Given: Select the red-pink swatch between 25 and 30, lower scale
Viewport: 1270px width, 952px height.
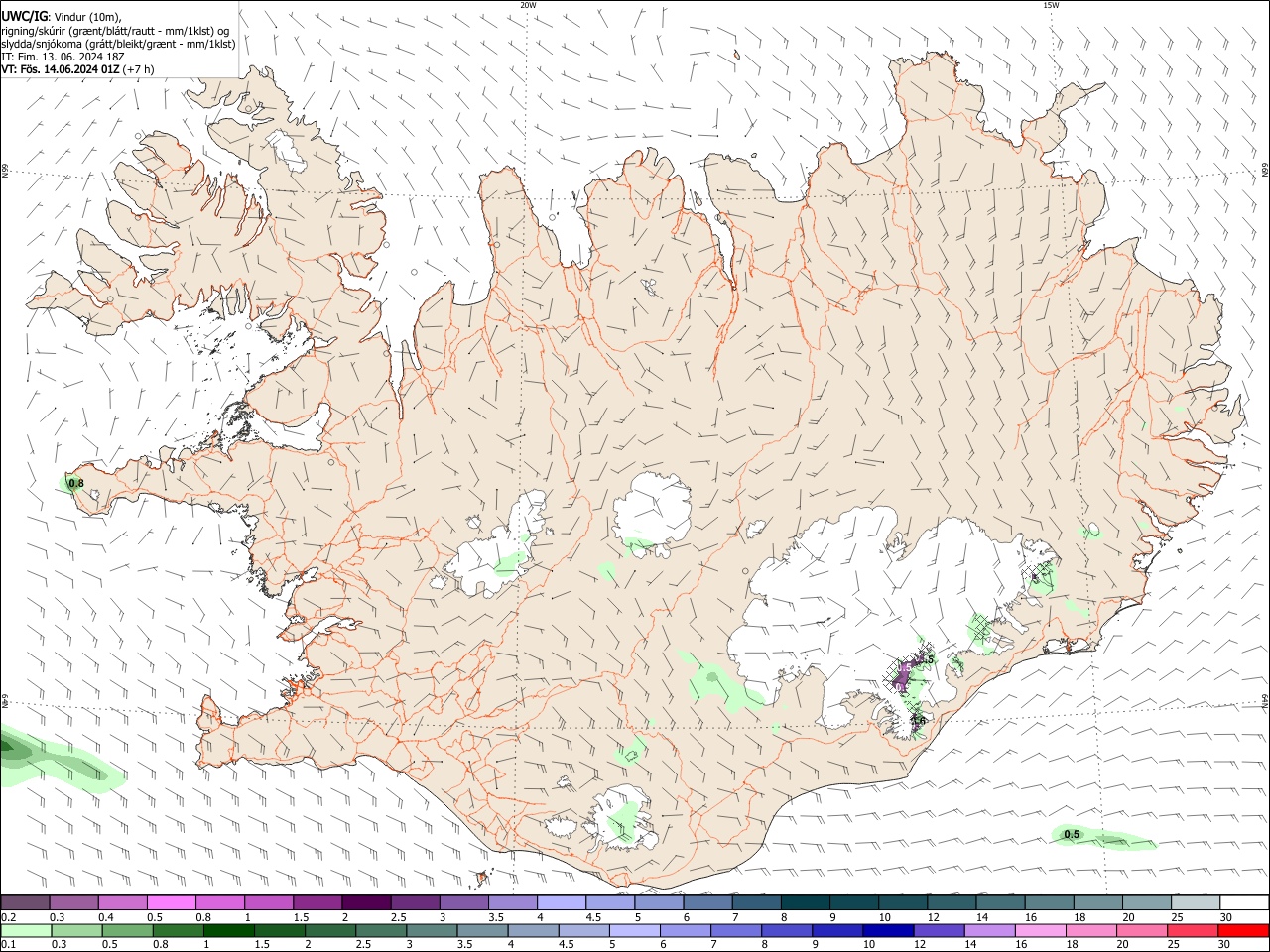Looking at the screenshot, I should point(1192,930).
